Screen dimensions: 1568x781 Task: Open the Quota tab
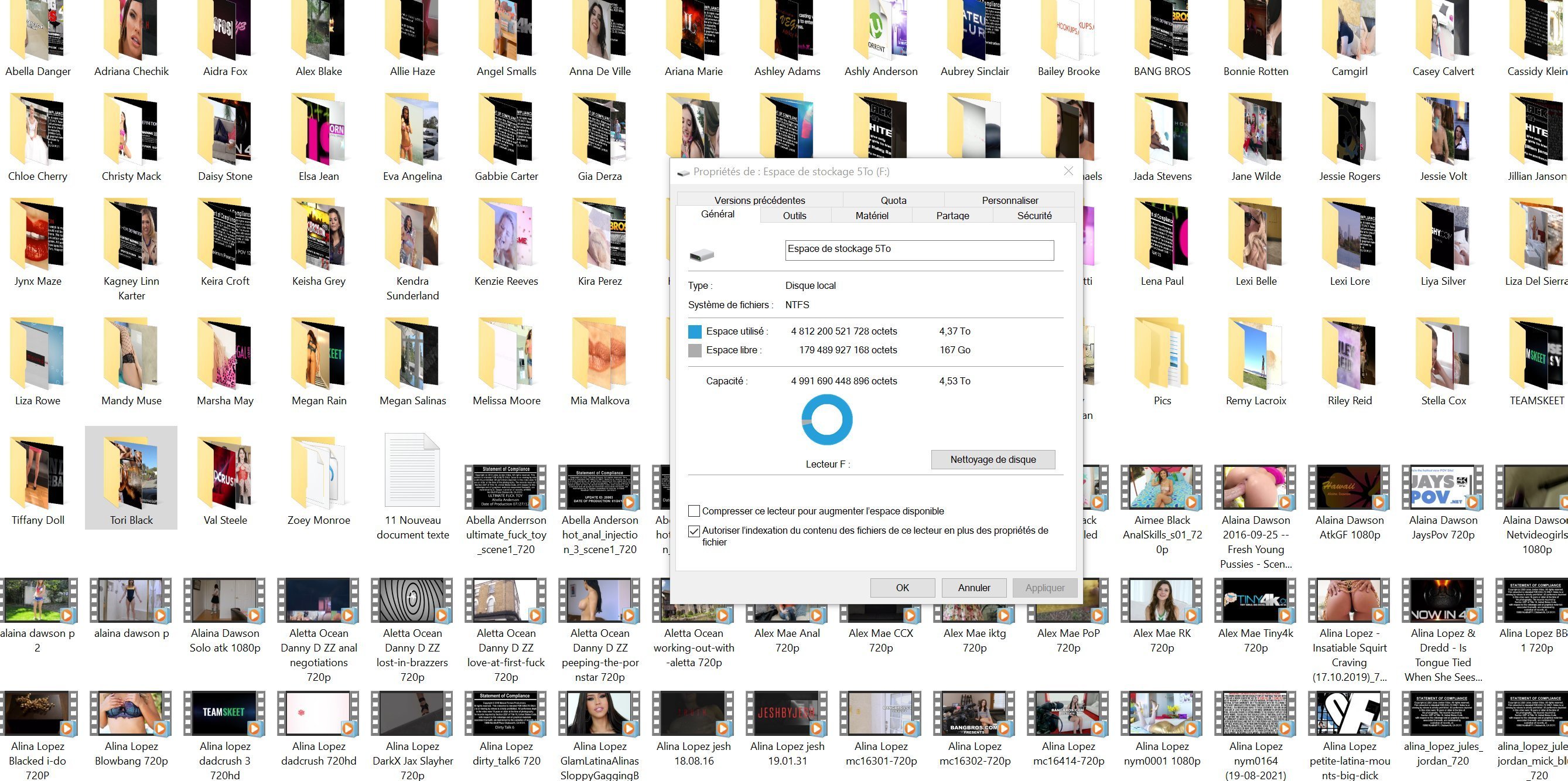[x=893, y=200]
